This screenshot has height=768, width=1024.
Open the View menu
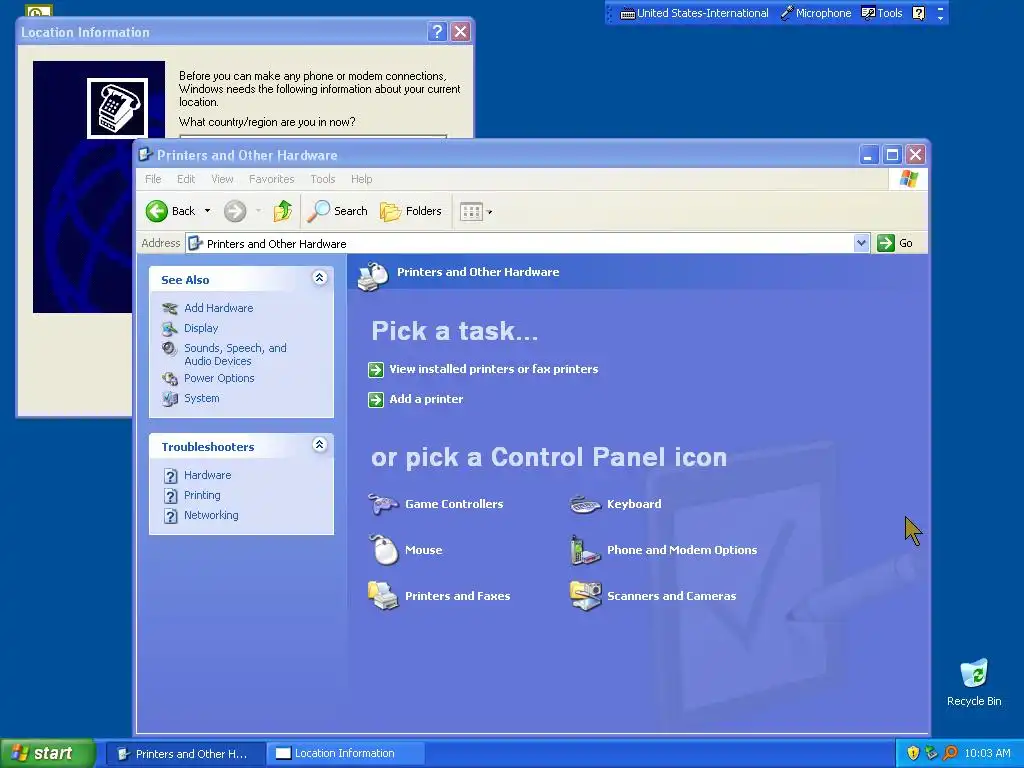[222, 179]
